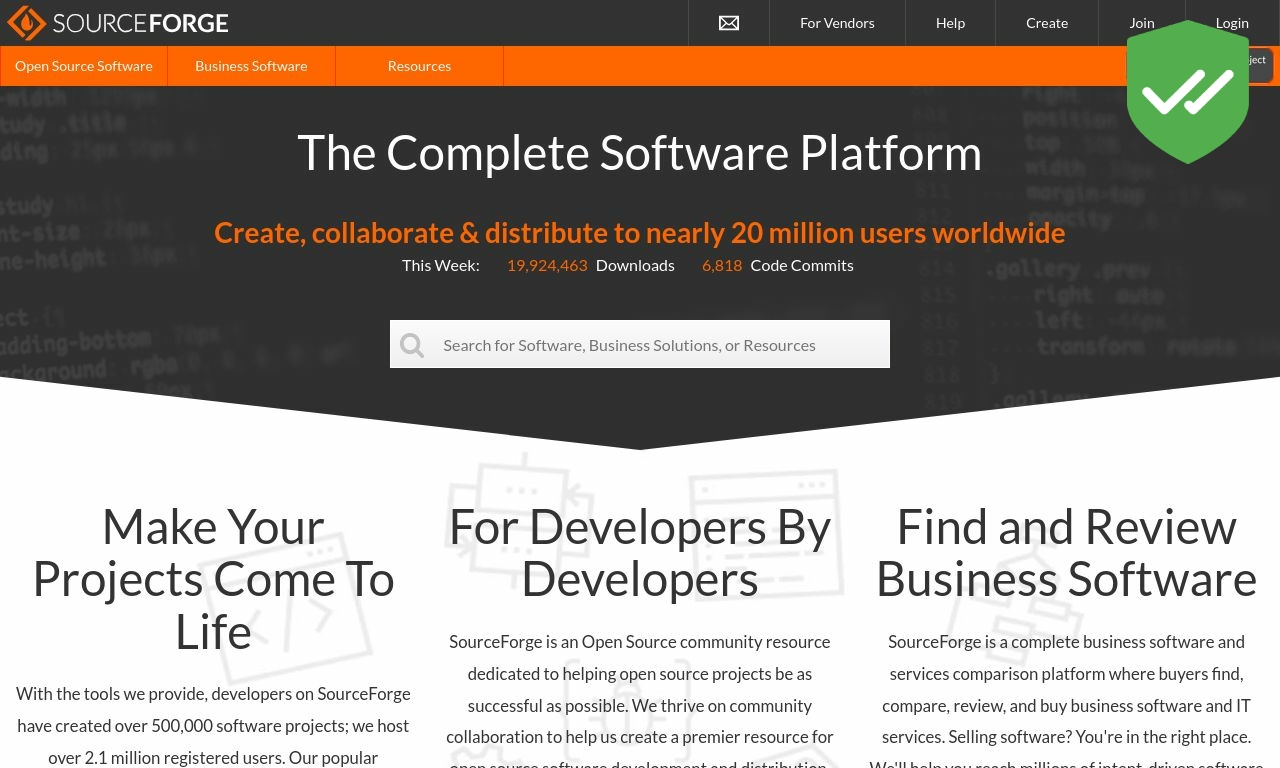Click the SourceForge logo in the header

coord(118,22)
